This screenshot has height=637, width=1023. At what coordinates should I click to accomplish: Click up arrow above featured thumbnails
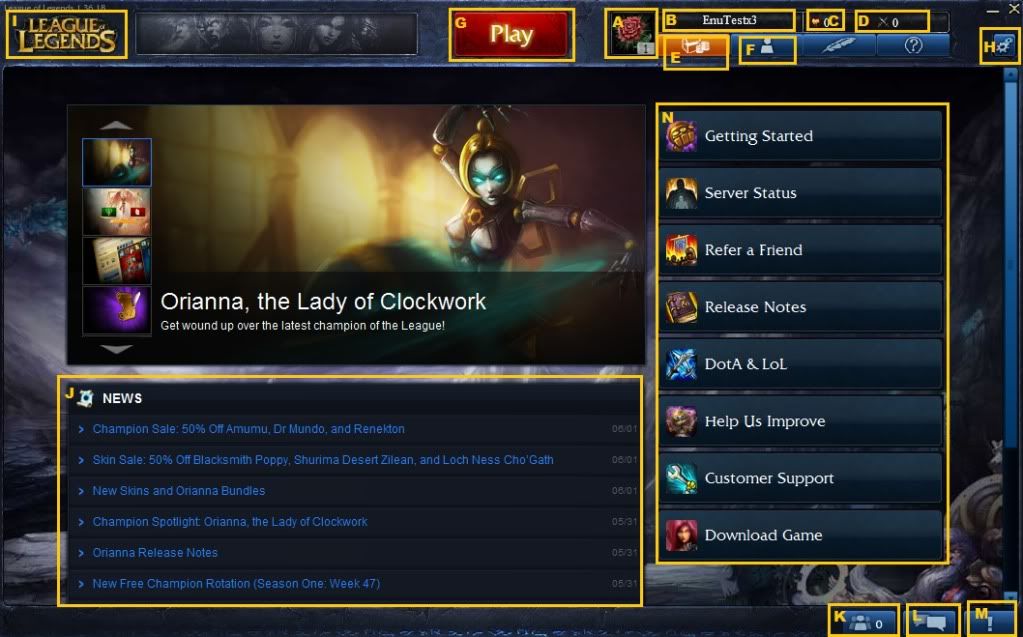pyautogui.click(x=117, y=125)
